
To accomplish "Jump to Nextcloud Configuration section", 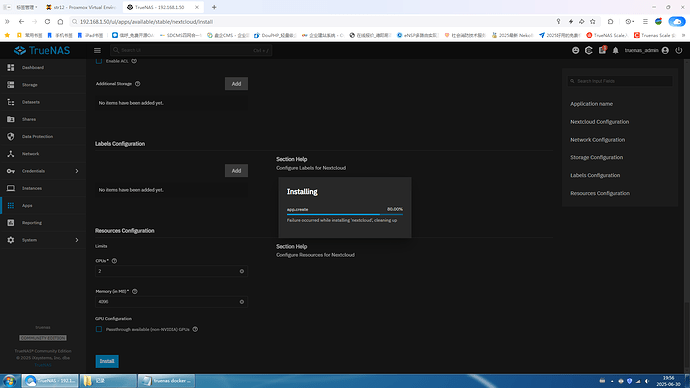I will tap(599, 122).
